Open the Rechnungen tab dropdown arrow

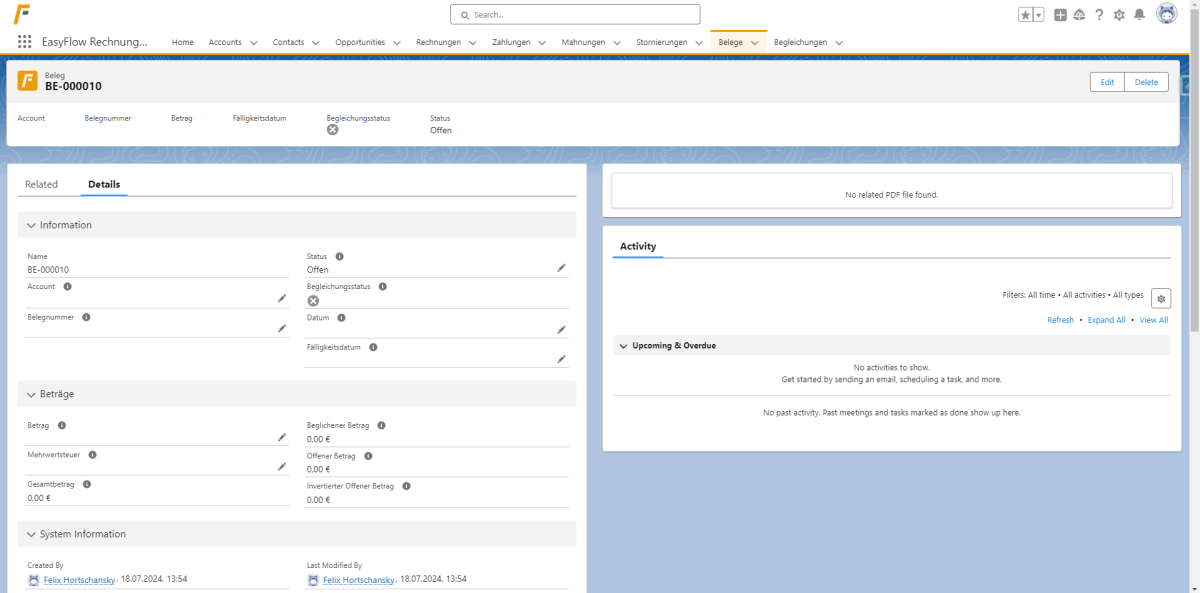(478, 43)
